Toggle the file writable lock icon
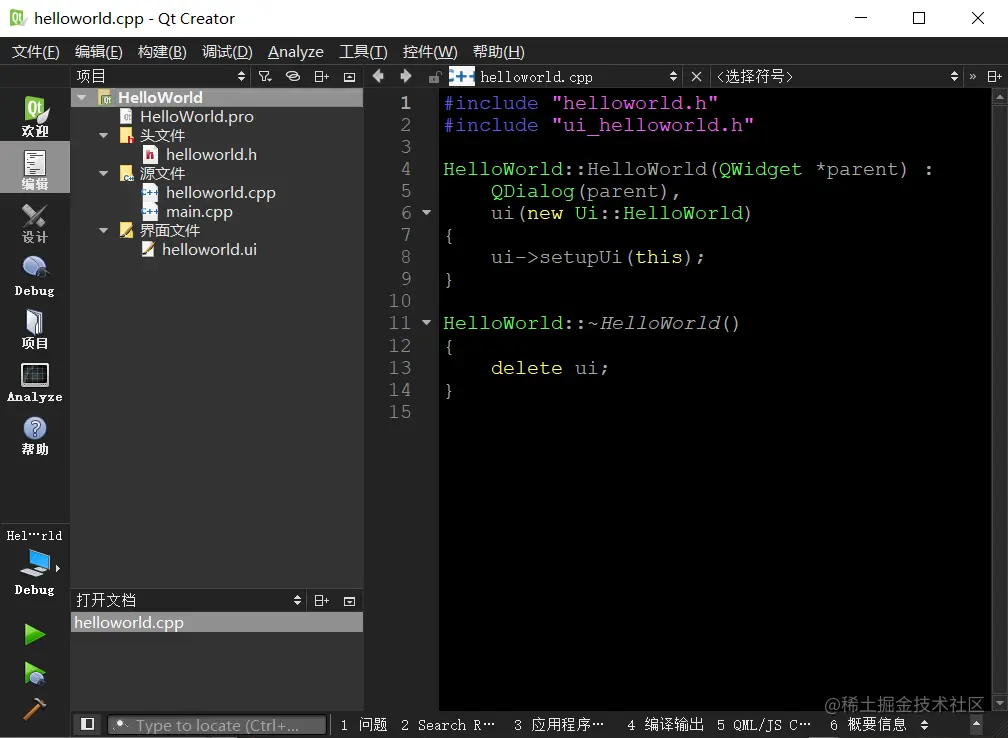The image size is (1008, 738). (435, 76)
